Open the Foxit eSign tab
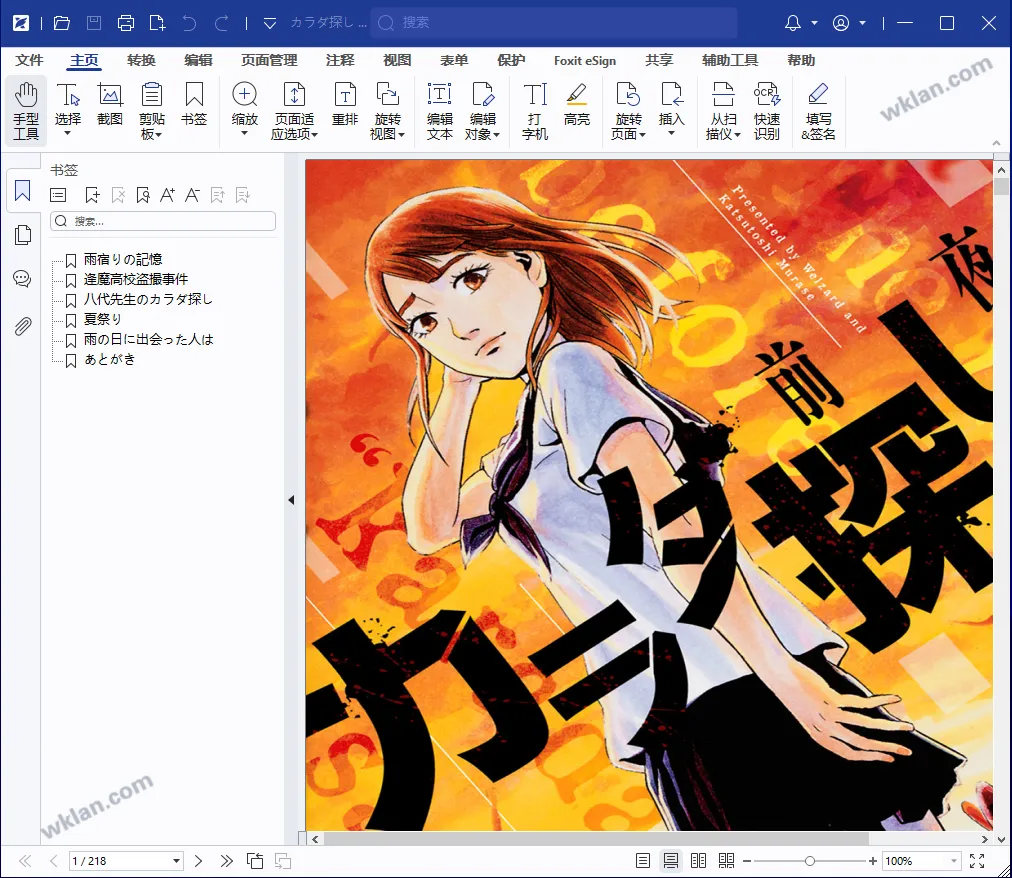The height and width of the screenshot is (878, 1012). pos(585,61)
